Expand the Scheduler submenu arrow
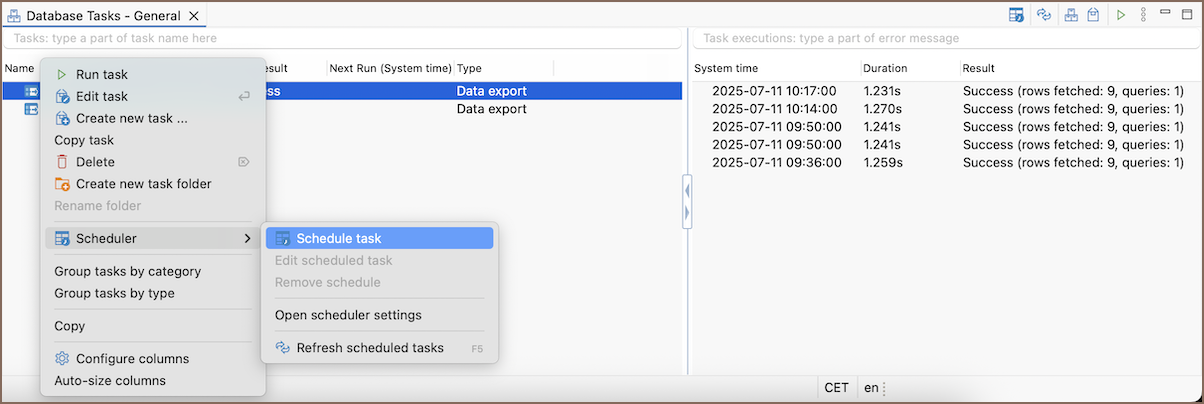Image resolution: width=1204 pixels, height=404 pixels. (x=247, y=239)
